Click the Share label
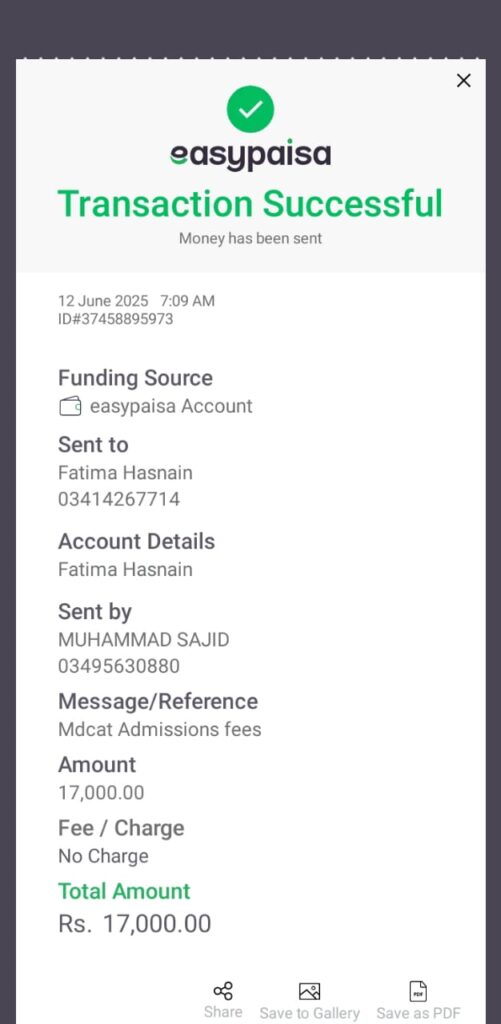501x1024 pixels. coord(223,1012)
